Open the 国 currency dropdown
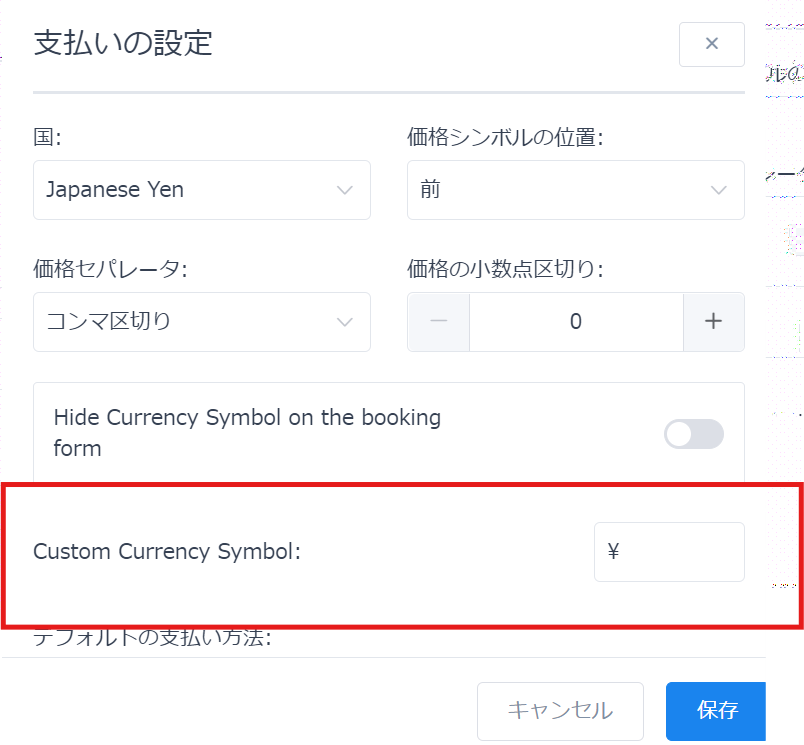Viewport: 804px width, 745px height. click(200, 190)
